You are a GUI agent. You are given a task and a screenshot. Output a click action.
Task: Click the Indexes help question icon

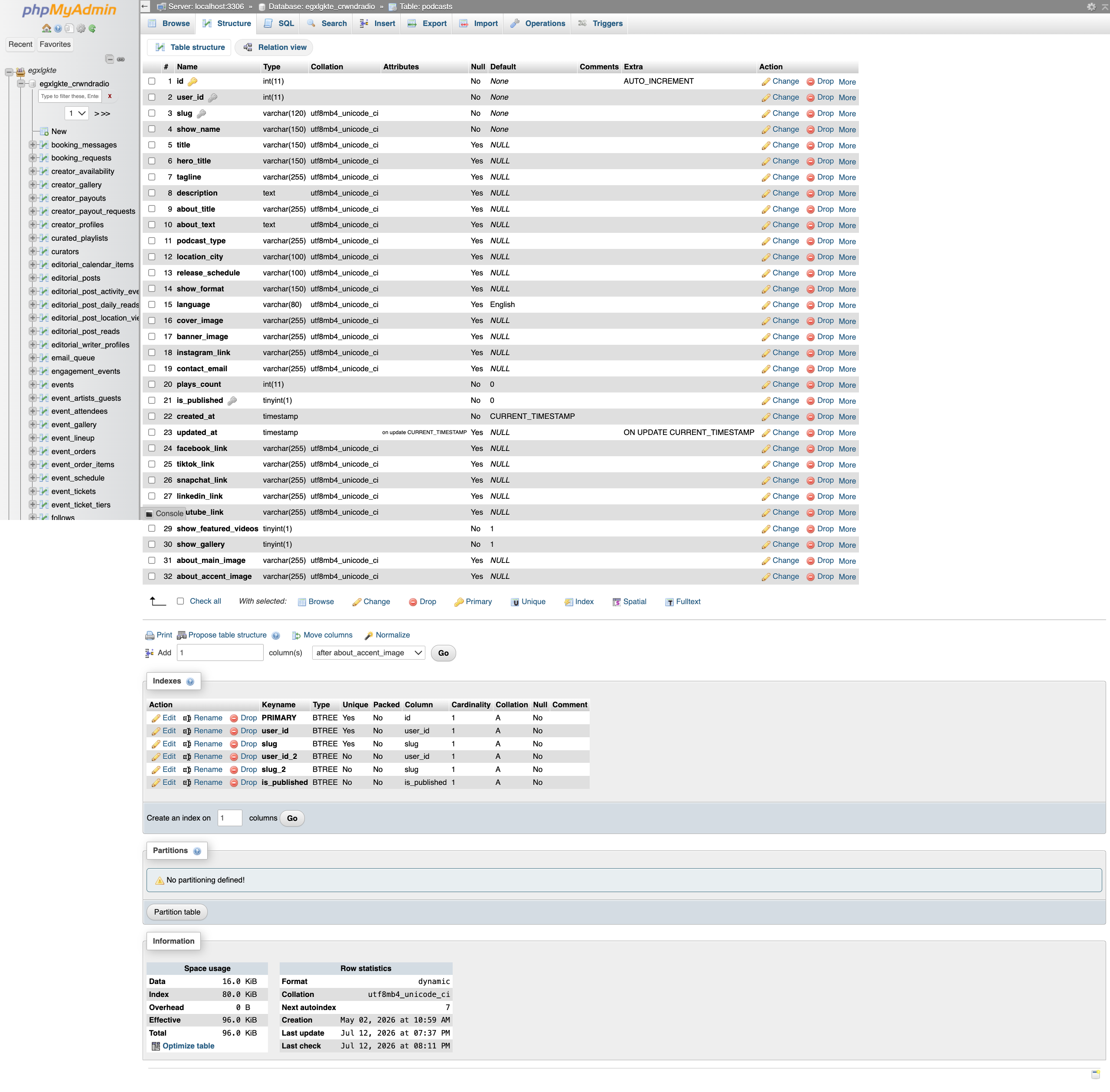(x=190, y=681)
